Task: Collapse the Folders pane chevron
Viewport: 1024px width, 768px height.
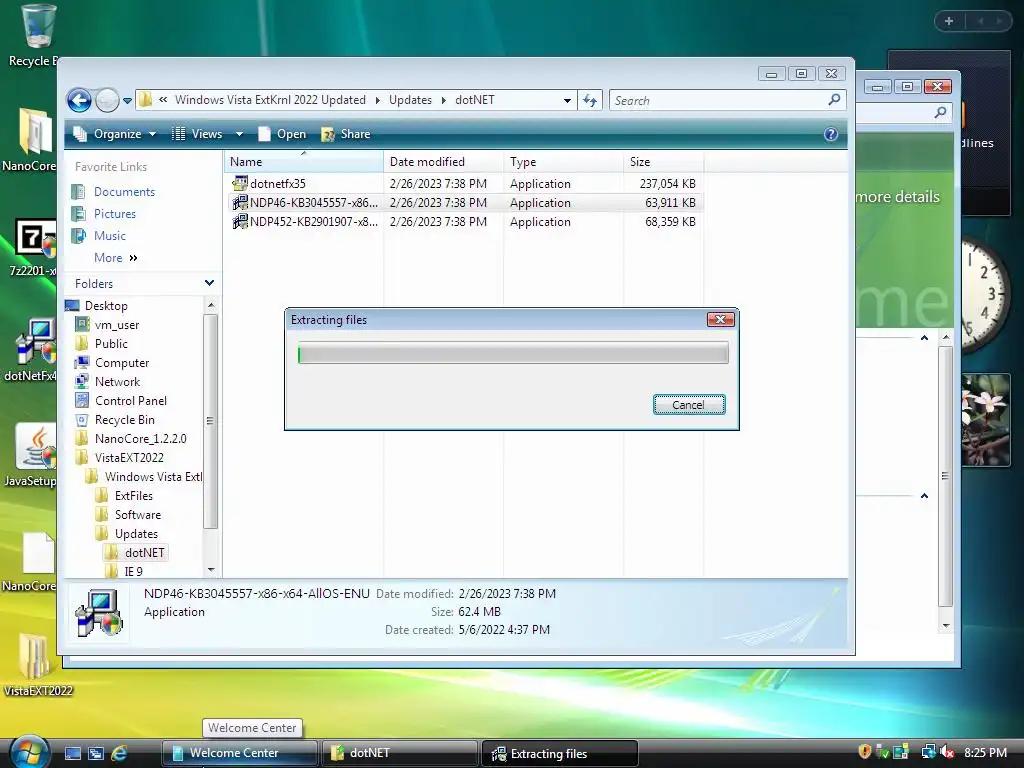Action: pyautogui.click(x=209, y=283)
